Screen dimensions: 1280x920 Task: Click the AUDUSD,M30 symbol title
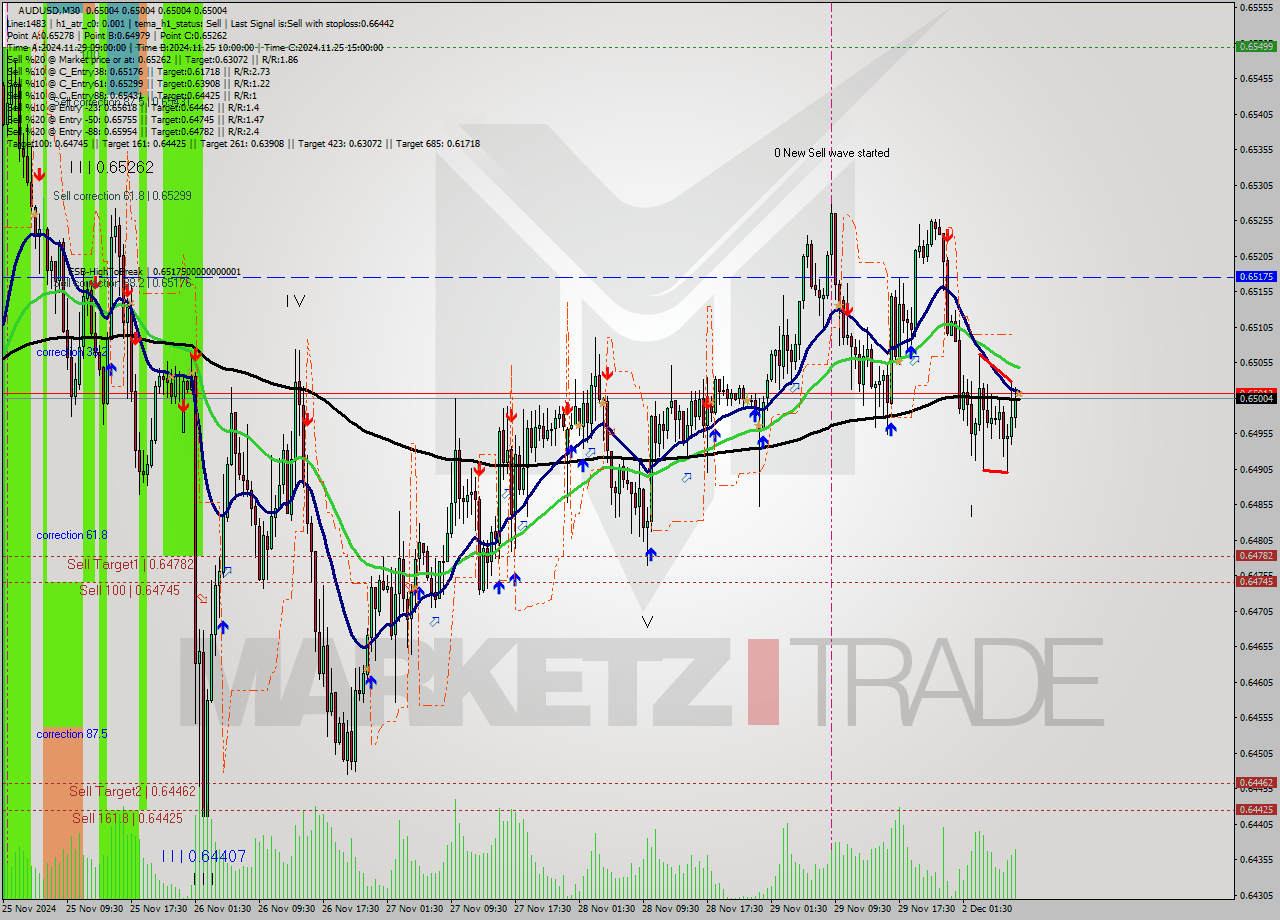pos(49,10)
